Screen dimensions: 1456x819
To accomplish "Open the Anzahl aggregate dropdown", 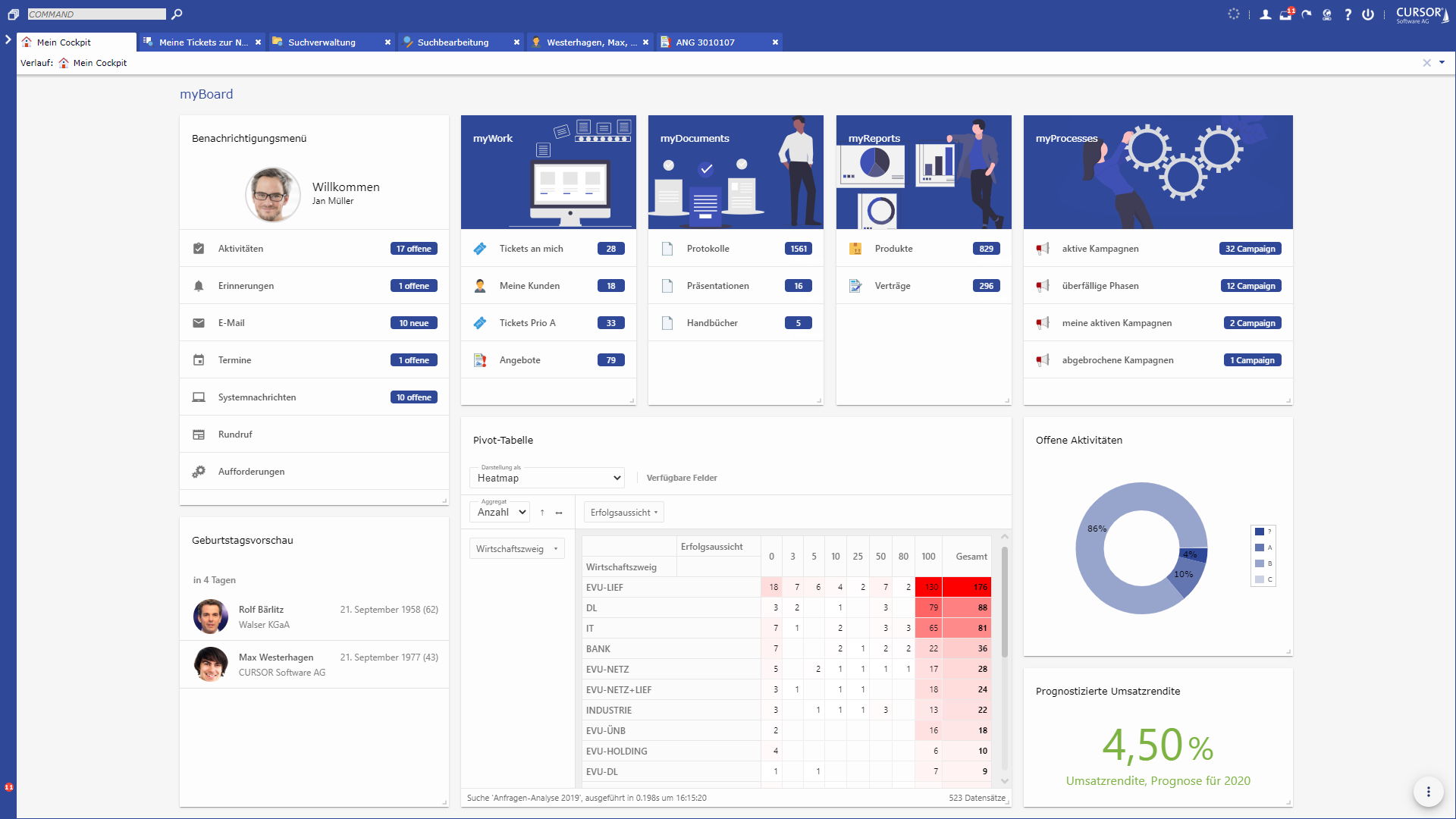I will click(500, 513).
